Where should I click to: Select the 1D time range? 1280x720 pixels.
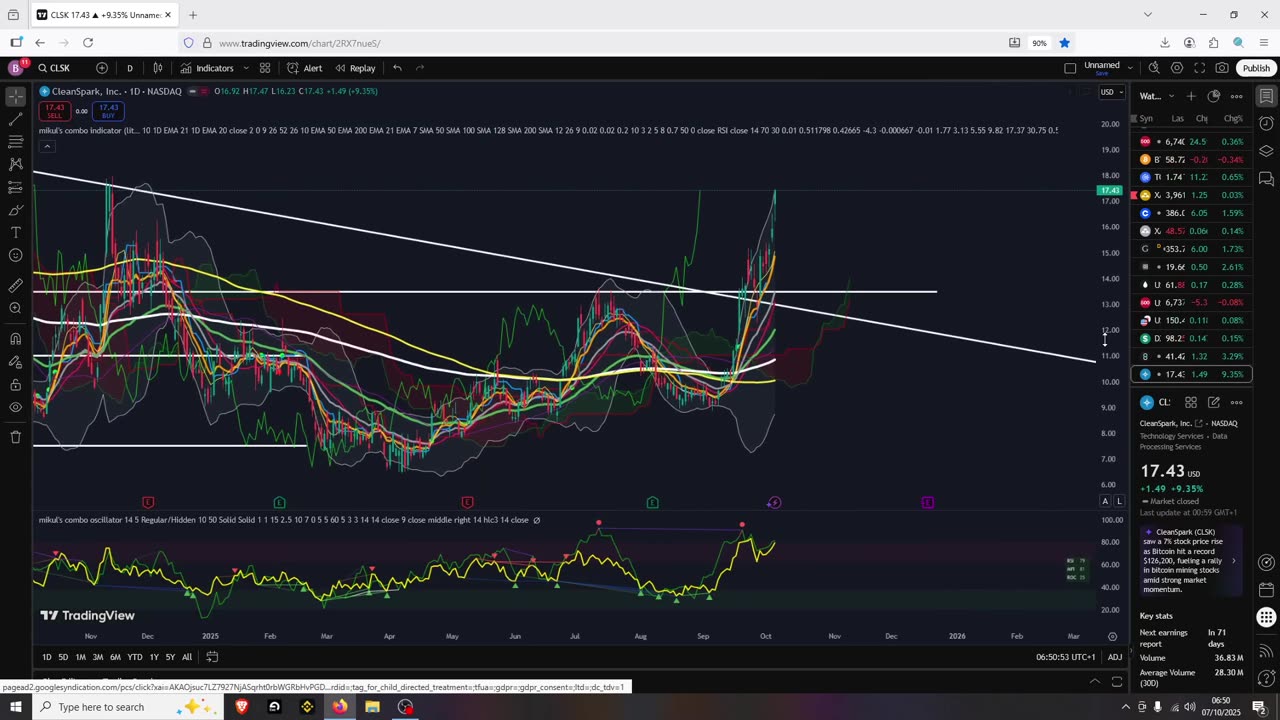pyautogui.click(x=46, y=657)
